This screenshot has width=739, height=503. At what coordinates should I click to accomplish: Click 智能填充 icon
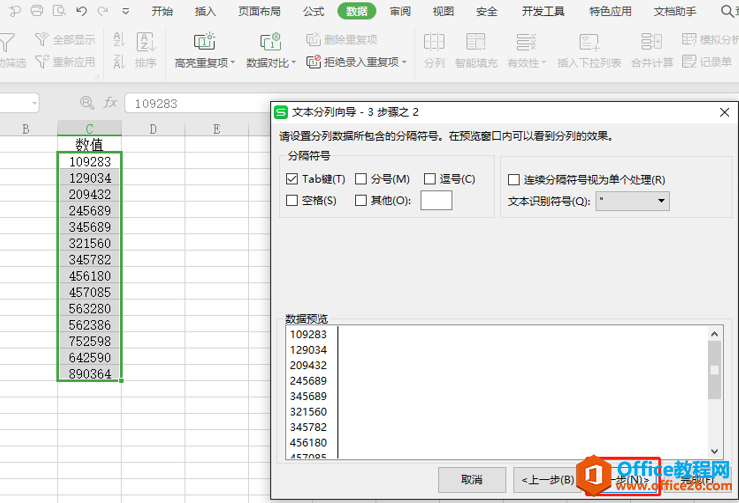[476, 42]
